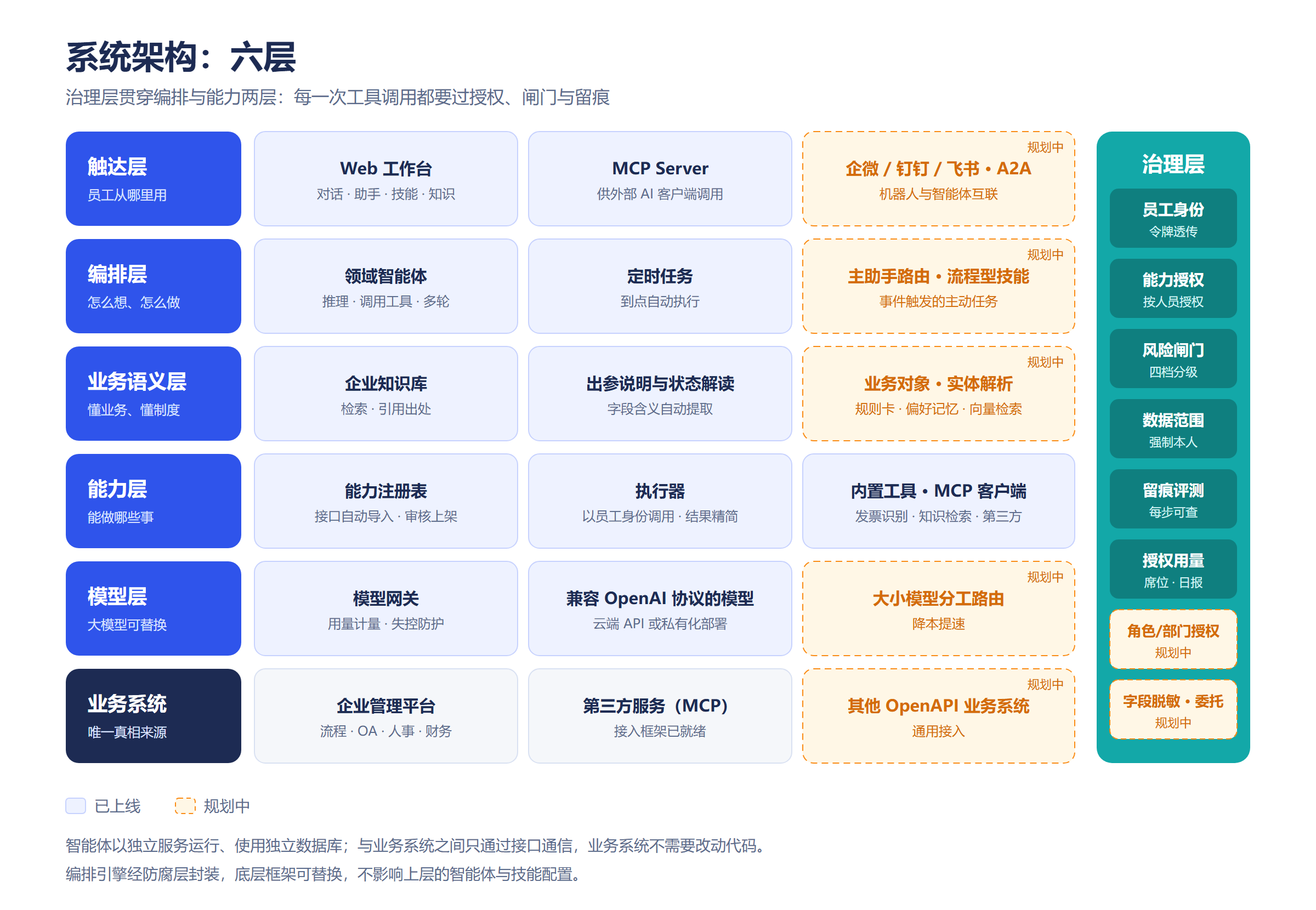The image size is (1316, 910).
Task: Click the 数据范围 governance item
Action: coord(1172,429)
